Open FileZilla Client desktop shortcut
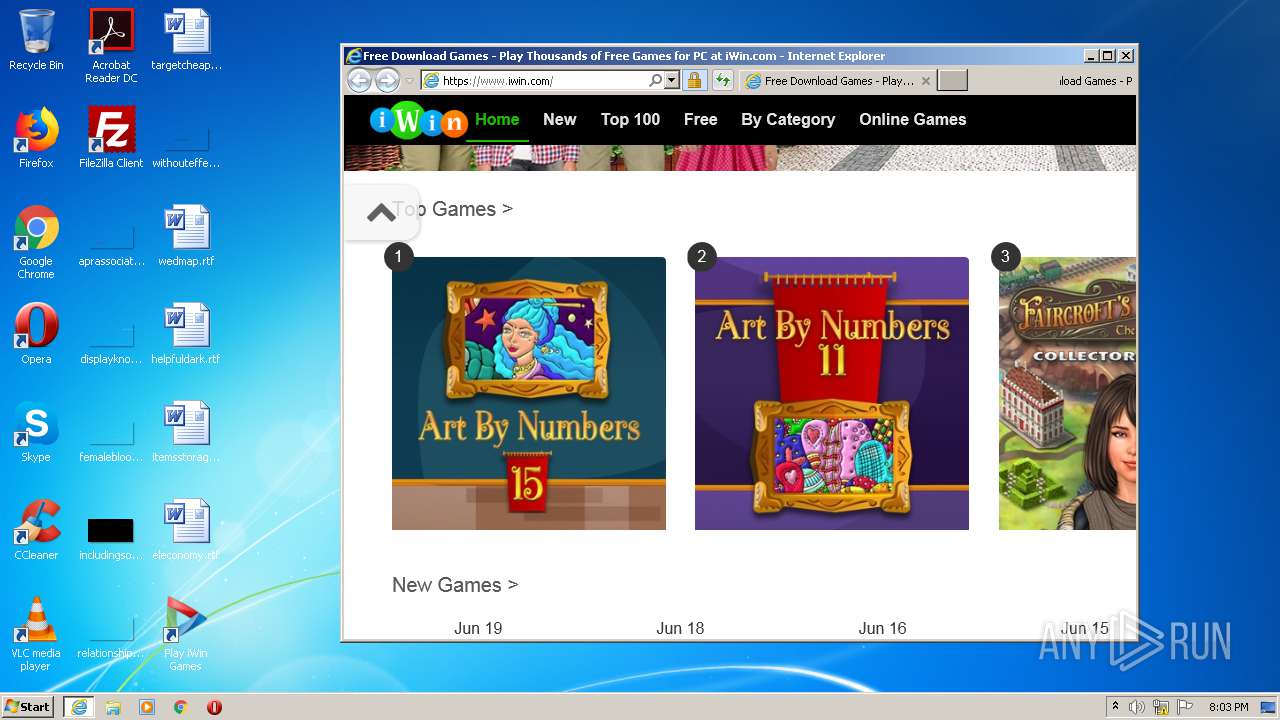 pos(111,138)
